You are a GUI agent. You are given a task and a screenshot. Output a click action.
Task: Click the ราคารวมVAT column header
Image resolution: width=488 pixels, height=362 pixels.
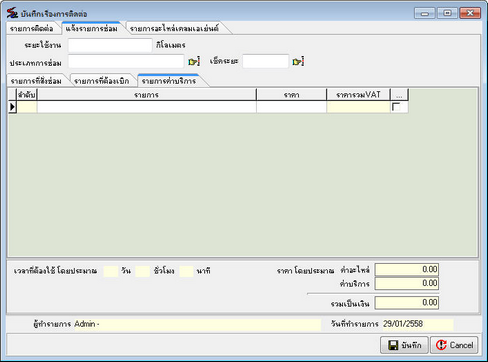tap(358, 95)
